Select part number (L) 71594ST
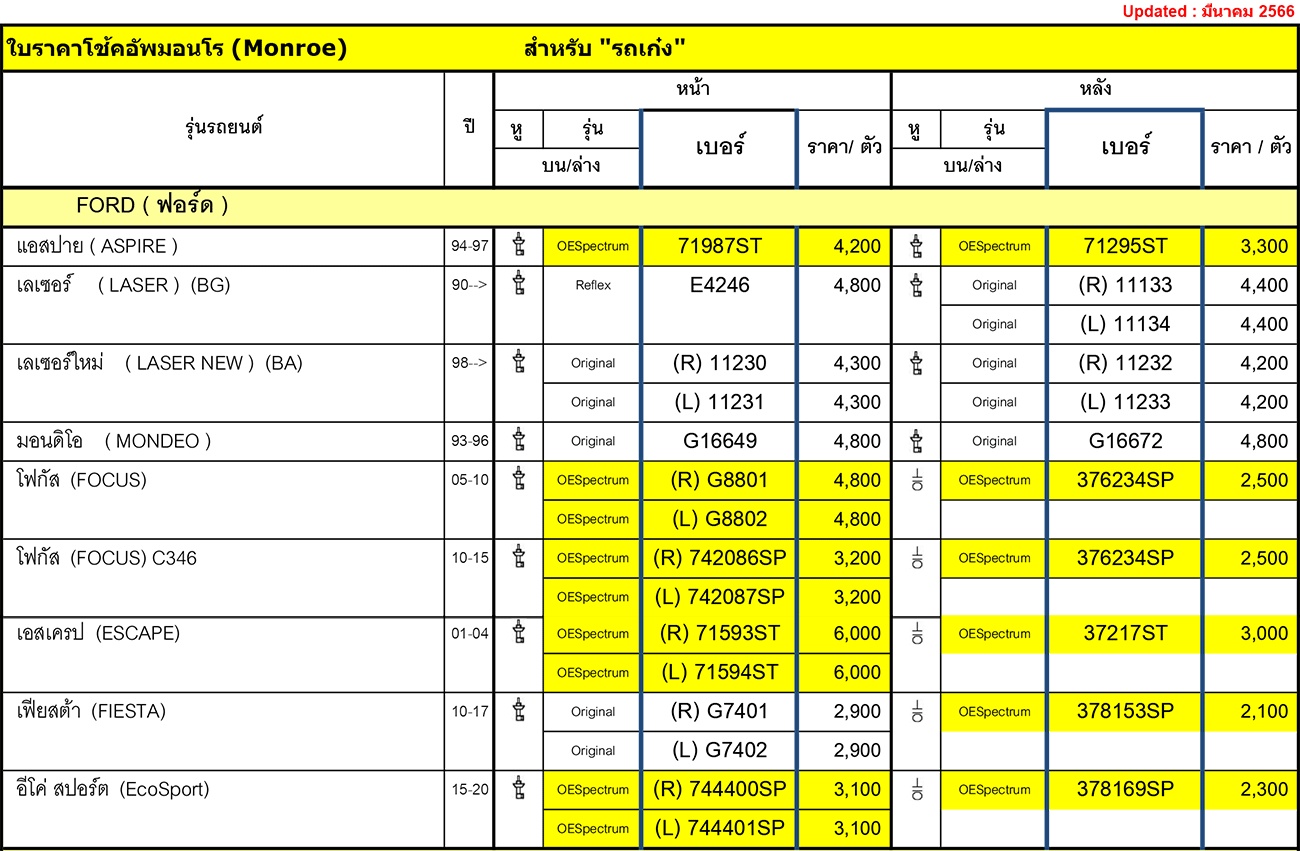1300x851 pixels. click(x=719, y=672)
